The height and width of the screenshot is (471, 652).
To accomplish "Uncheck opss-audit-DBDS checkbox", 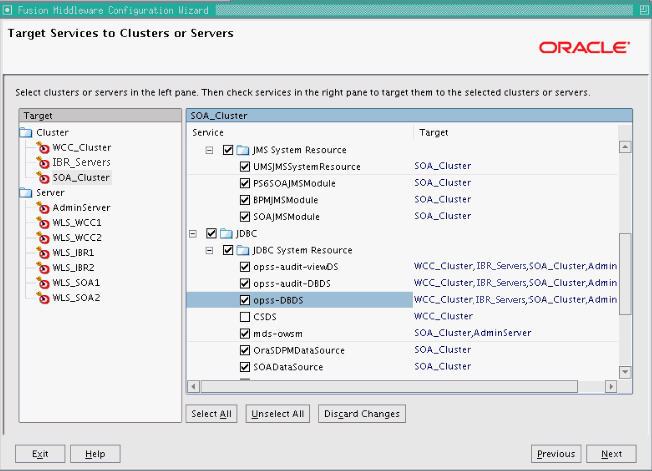I will pos(245,284).
